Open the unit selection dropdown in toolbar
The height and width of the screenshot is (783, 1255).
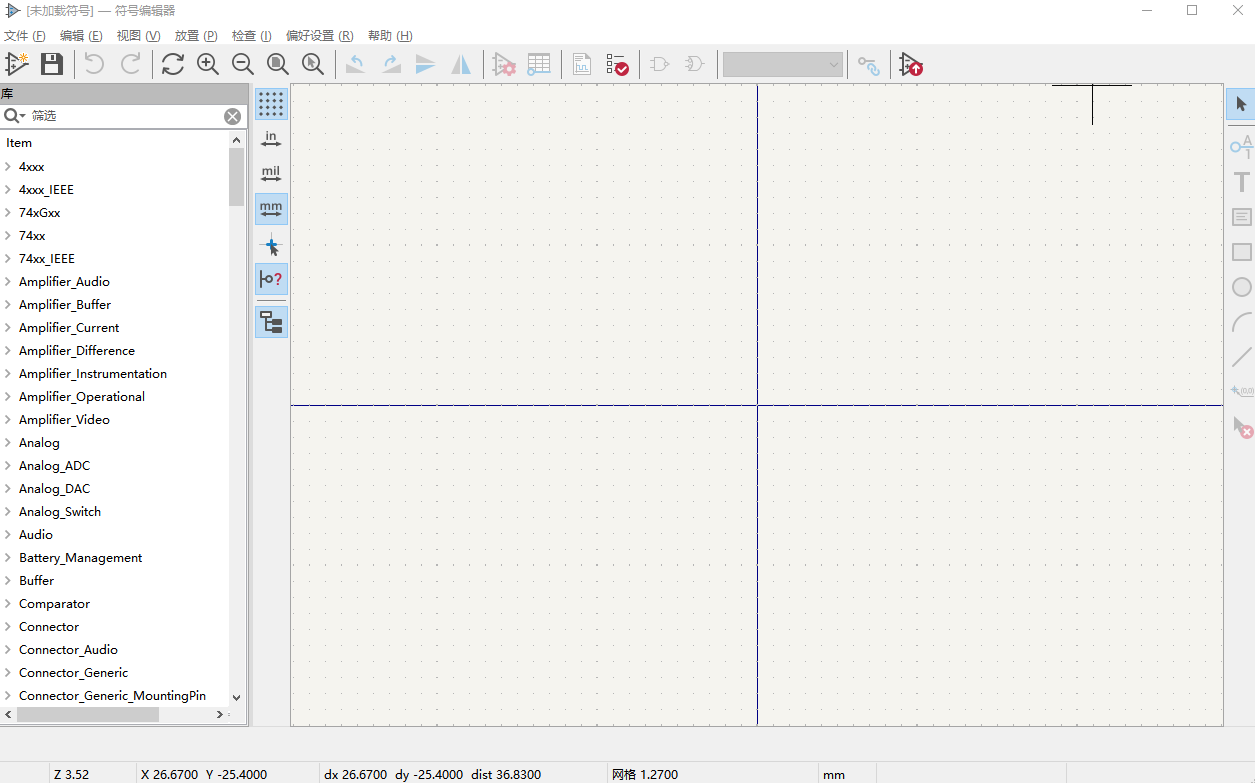783,65
